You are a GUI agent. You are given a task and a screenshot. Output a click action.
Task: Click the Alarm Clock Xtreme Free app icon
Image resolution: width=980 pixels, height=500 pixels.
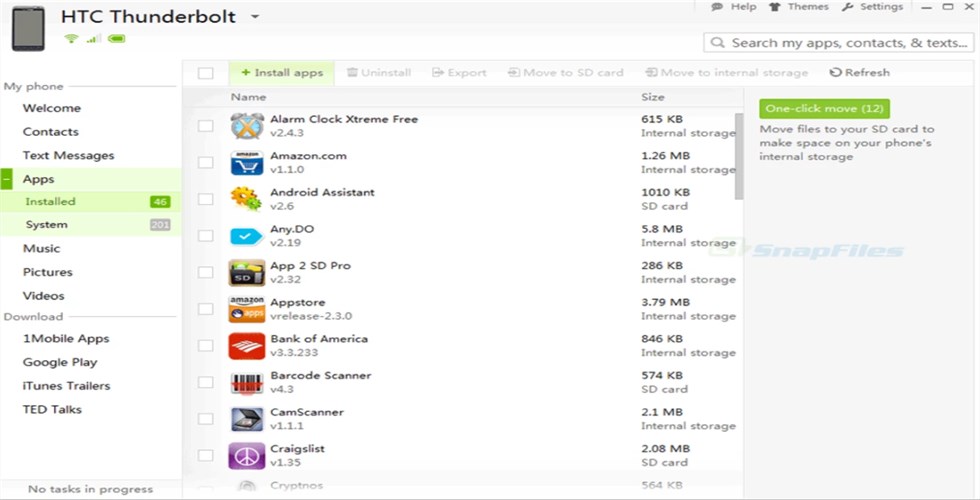(x=247, y=126)
